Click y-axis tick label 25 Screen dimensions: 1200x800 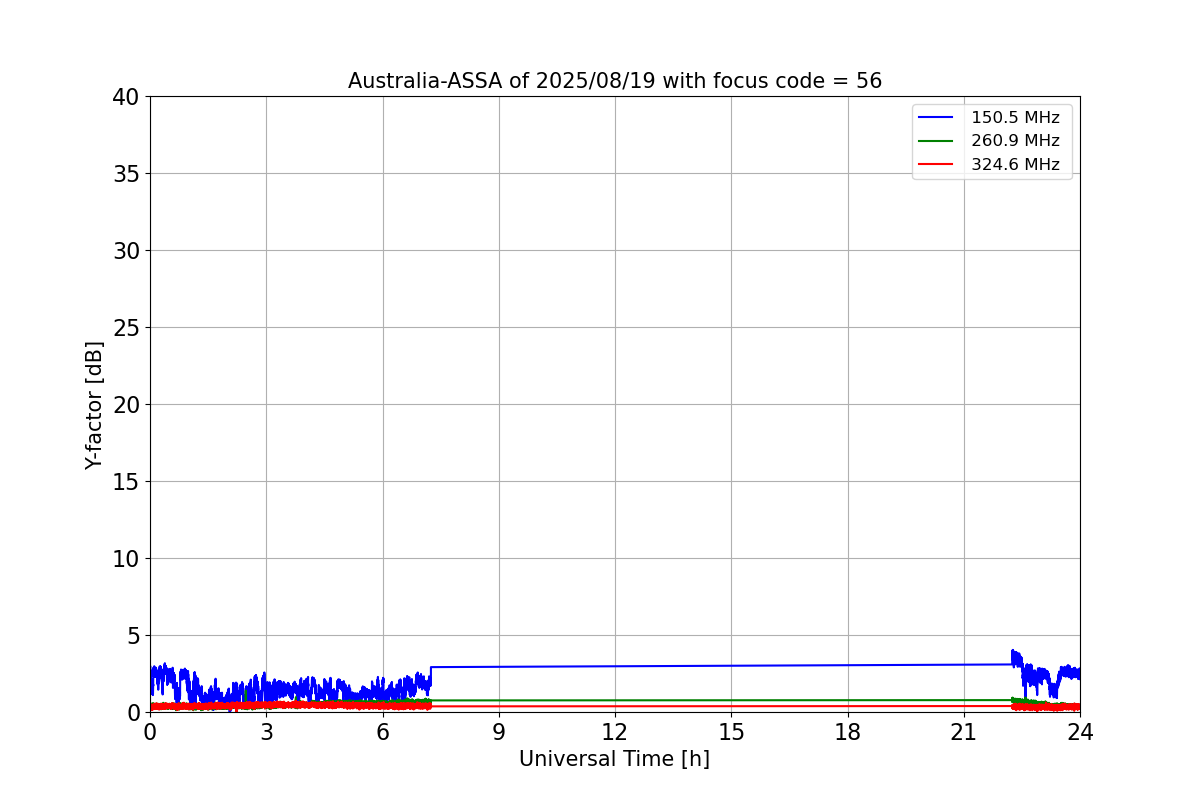click(x=125, y=328)
